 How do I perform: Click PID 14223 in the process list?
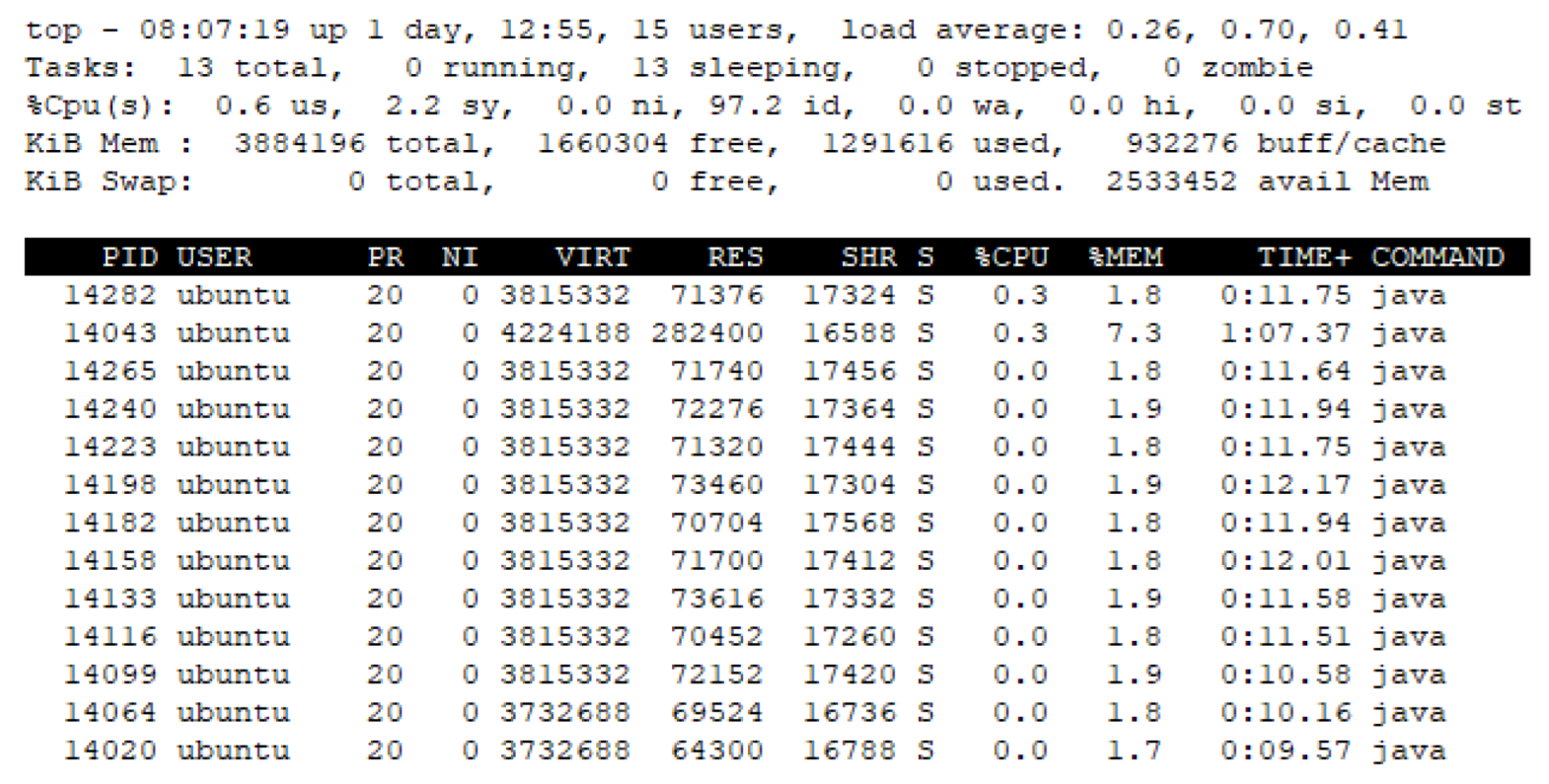click(110, 447)
